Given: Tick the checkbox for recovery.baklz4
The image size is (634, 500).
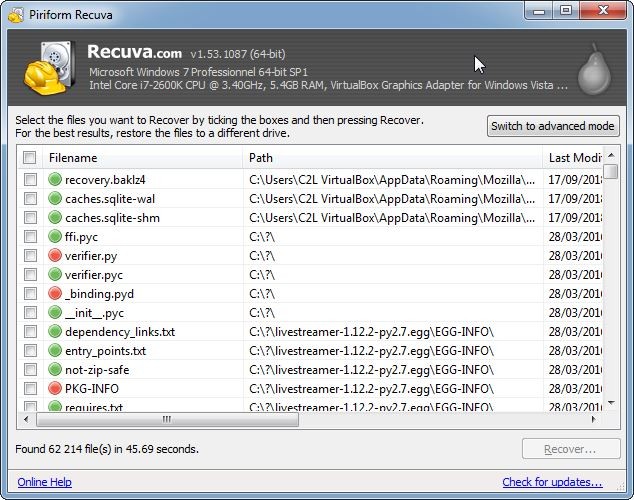Looking at the screenshot, I should pyautogui.click(x=30, y=179).
